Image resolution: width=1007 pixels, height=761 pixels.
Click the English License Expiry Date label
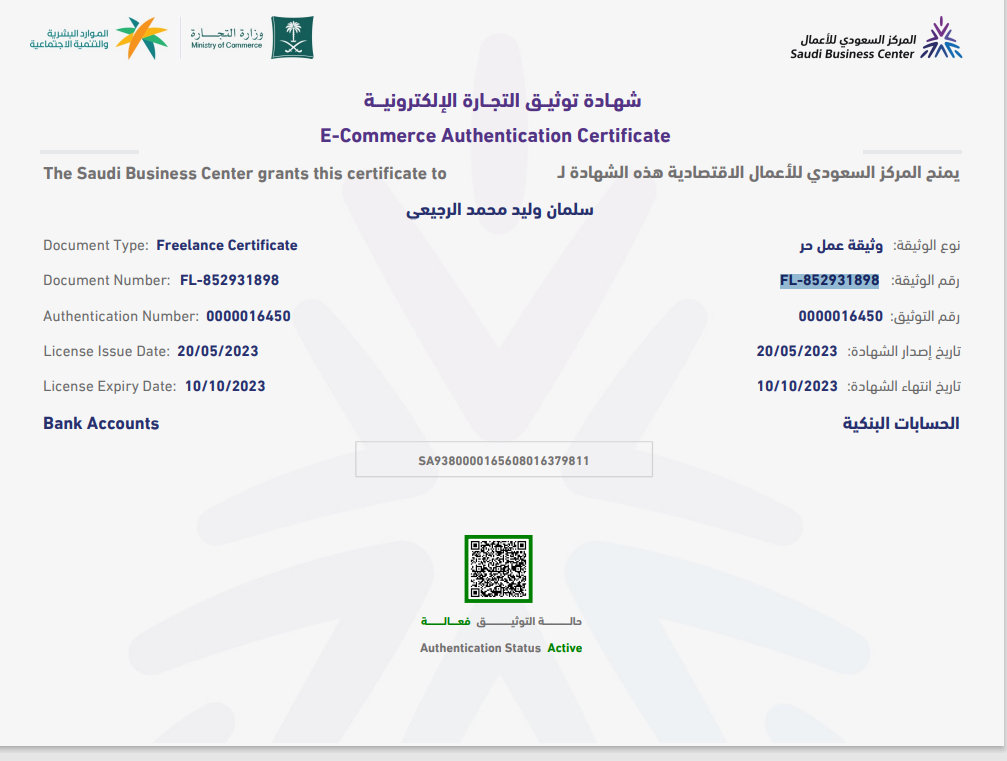[x=109, y=386]
